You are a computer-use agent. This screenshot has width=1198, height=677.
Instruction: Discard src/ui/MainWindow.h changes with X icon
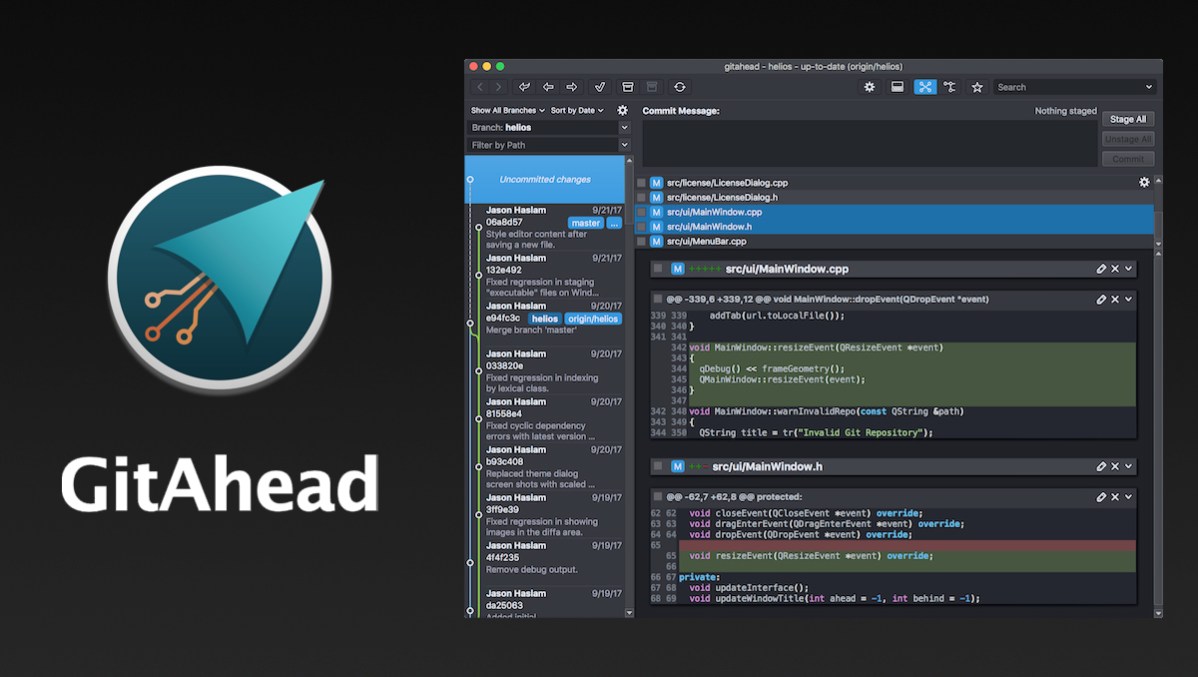[1115, 466]
